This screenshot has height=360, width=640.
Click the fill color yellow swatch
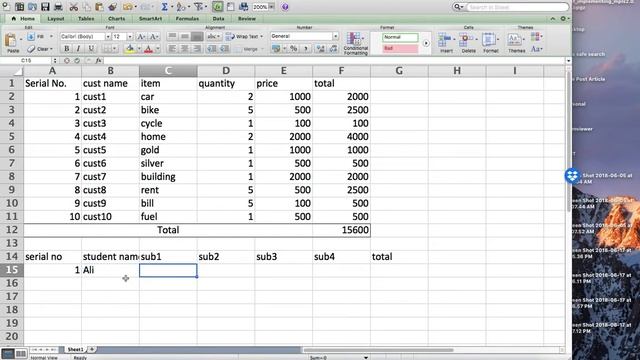click(x=130, y=49)
